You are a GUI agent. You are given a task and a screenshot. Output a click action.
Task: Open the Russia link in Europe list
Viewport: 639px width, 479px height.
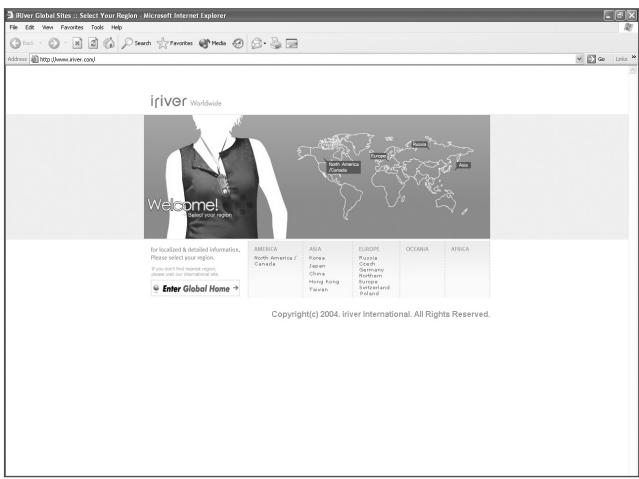(x=368, y=258)
